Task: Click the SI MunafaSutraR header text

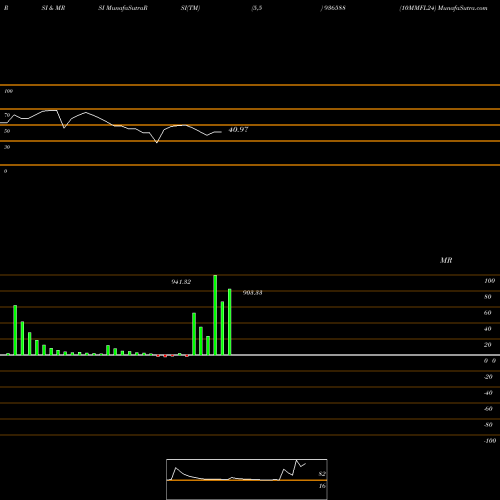Action: [x=123, y=8]
